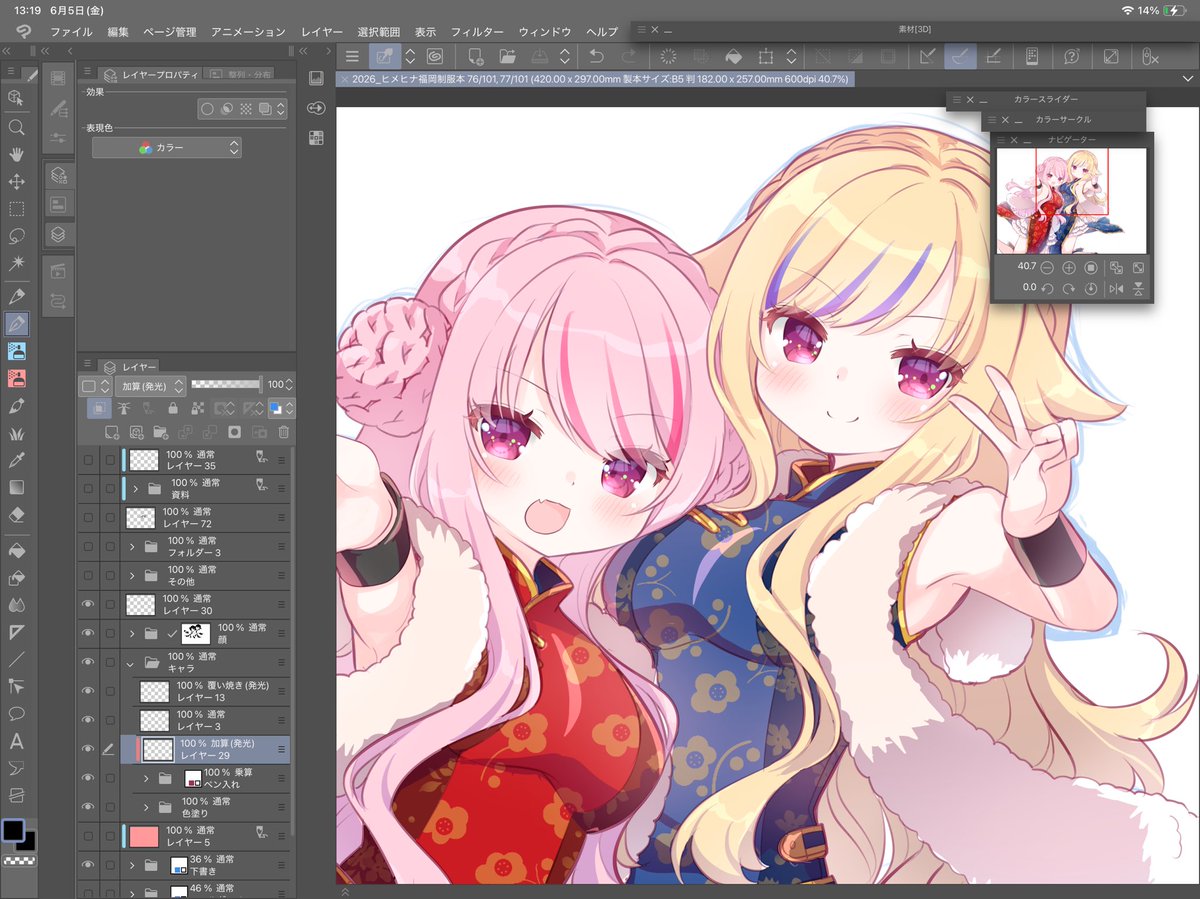Select the Gradient tool
Image resolution: width=1200 pixels, height=899 pixels.
click(x=17, y=487)
